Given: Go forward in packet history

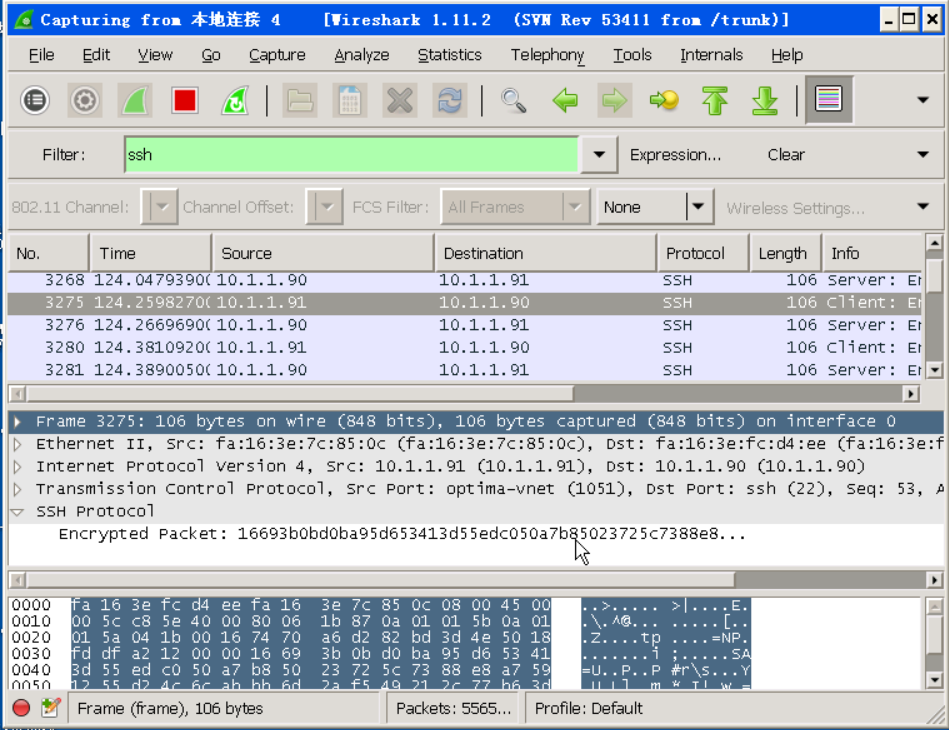Looking at the screenshot, I should click(614, 100).
